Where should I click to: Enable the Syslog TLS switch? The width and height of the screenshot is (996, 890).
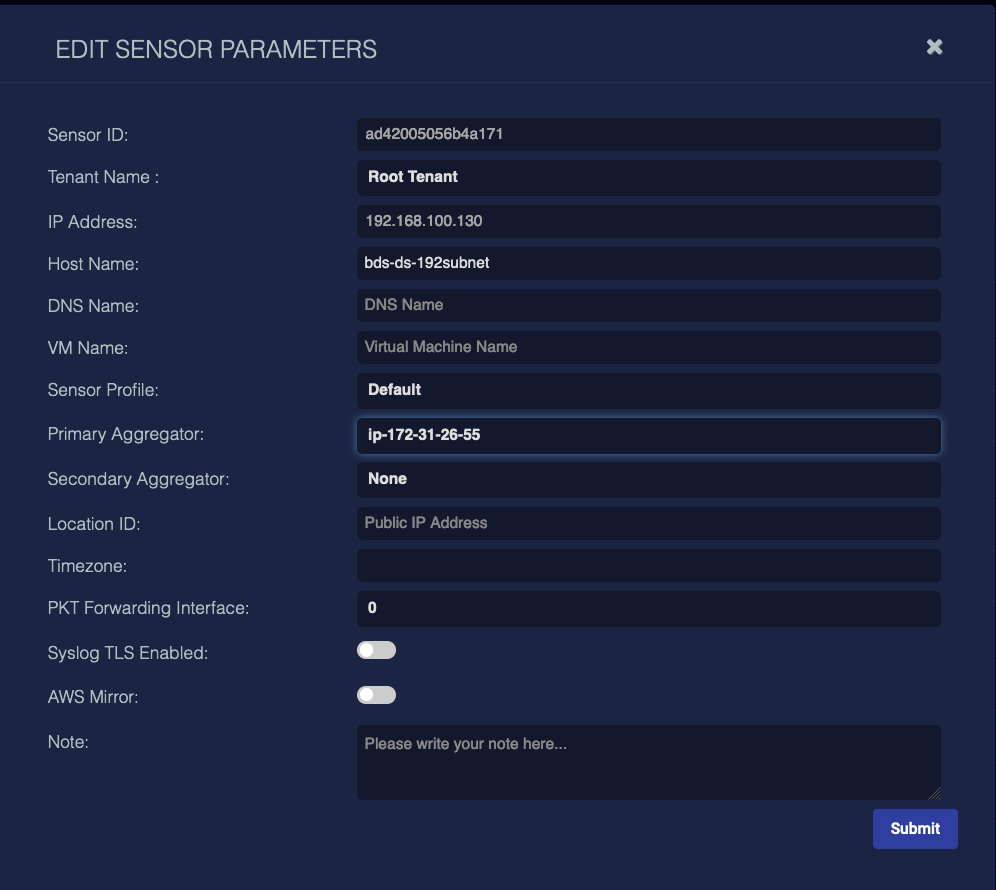coord(376,650)
